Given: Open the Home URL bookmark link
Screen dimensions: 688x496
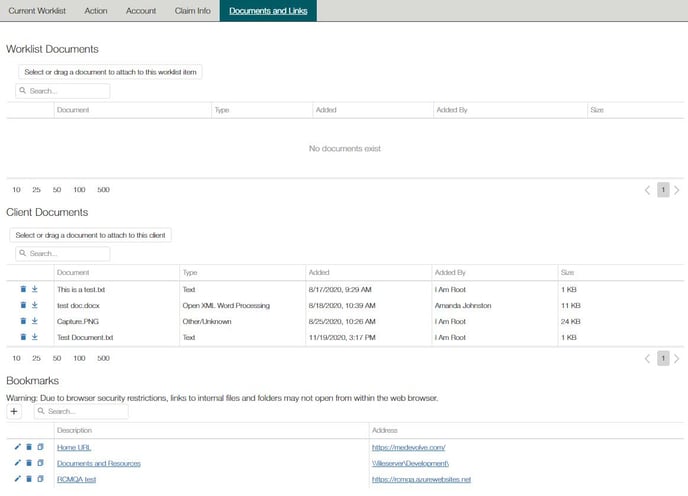Looking at the screenshot, I should tap(74, 447).
